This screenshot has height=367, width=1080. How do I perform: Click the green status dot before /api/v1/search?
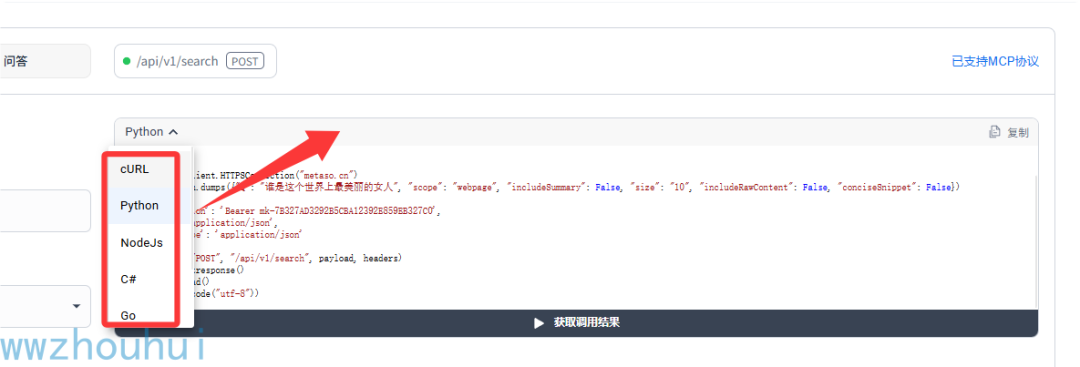click(x=126, y=61)
